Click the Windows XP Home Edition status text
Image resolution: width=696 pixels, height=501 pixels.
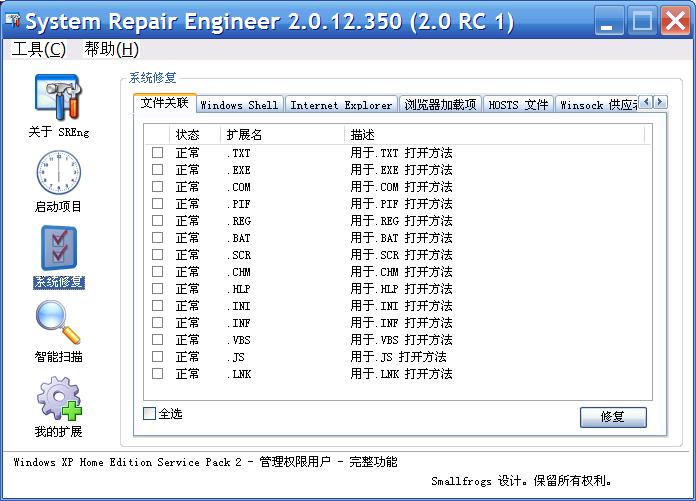point(206,462)
